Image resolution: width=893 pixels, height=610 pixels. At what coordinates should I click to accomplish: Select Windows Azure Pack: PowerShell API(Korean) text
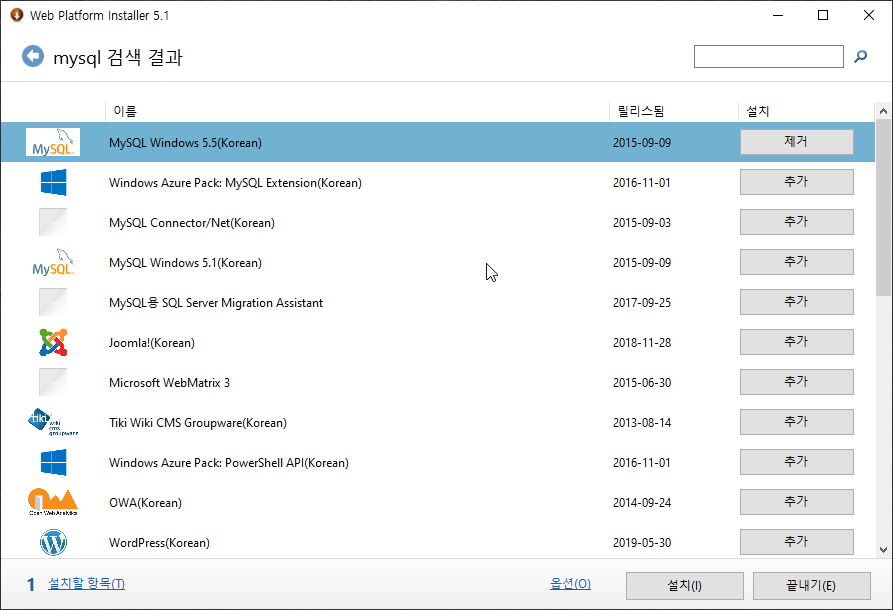point(229,462)
